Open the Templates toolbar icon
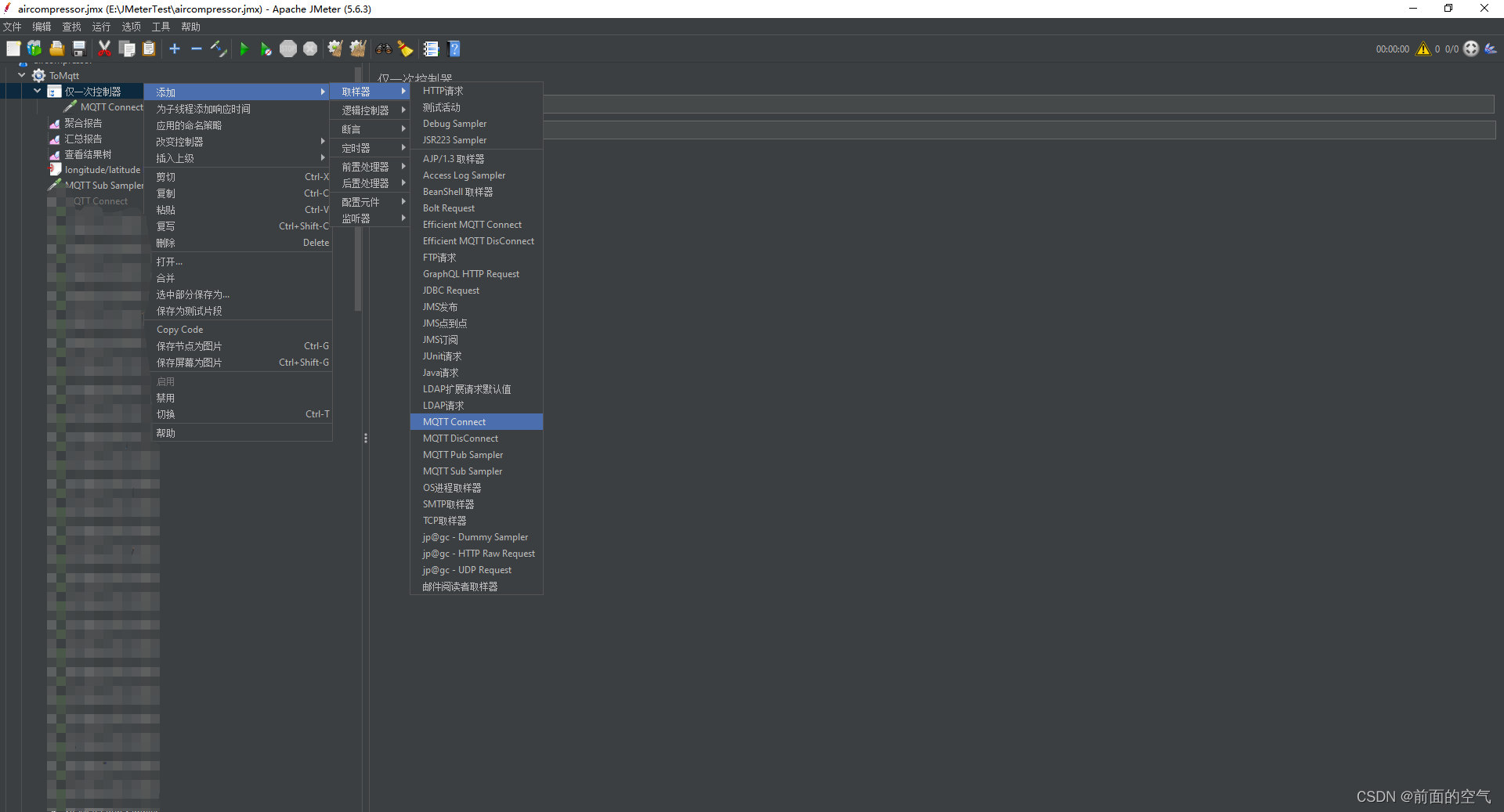Image resolution: width=1504 pixels, height=812 pixels. pos(34,49)
